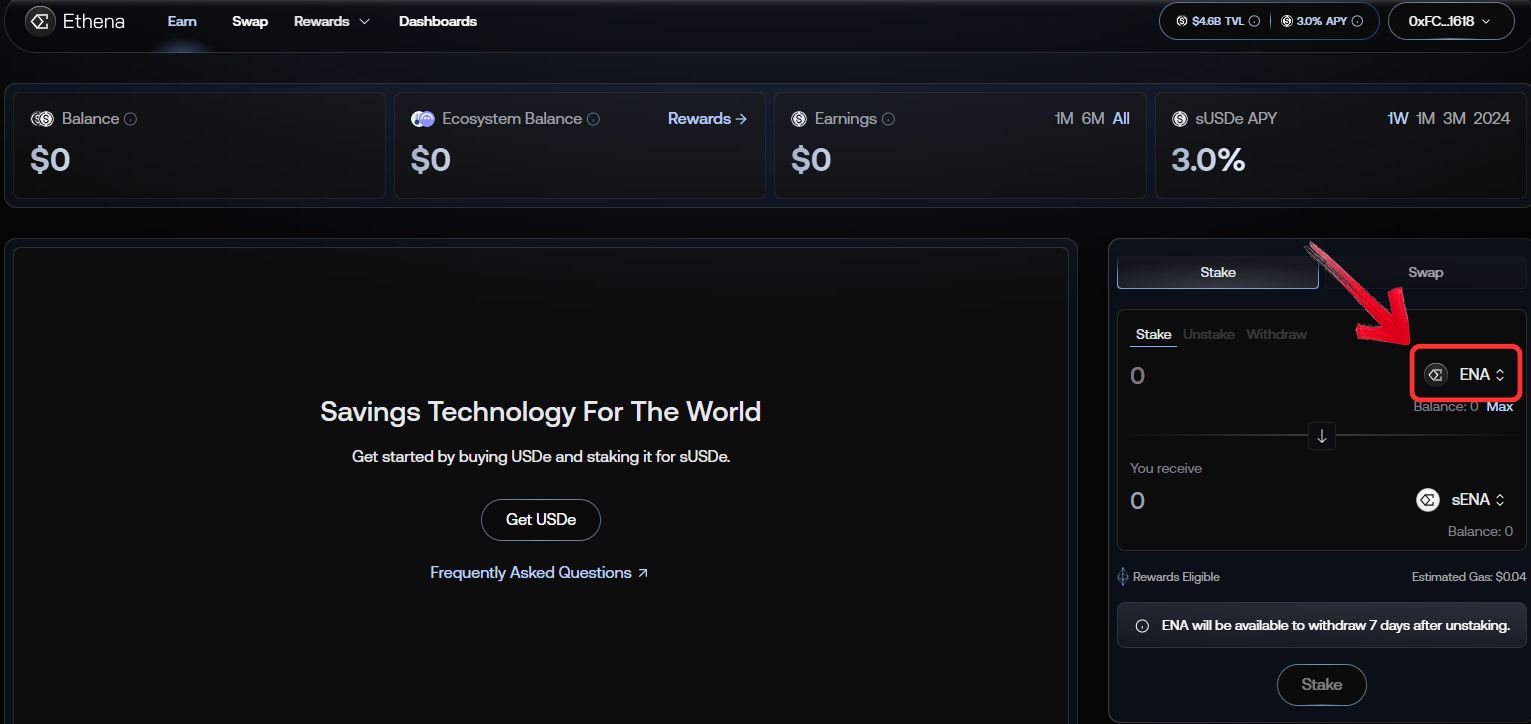
Task: Click the info icon beside 3.0% APY in header
Action: pyautogui.click(x=1357, y=21)
